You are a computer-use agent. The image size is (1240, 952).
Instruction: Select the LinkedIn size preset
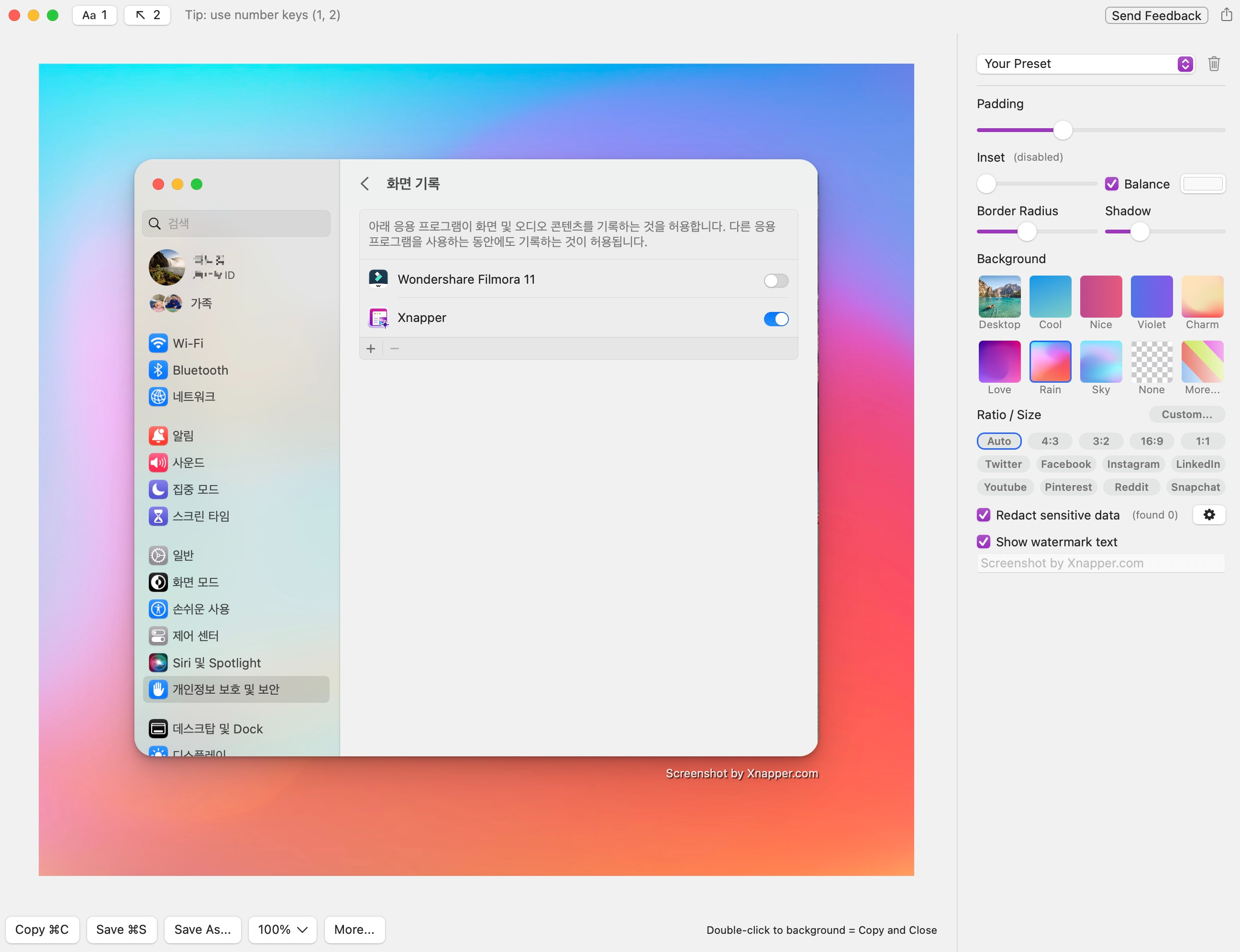point(1197,464)
